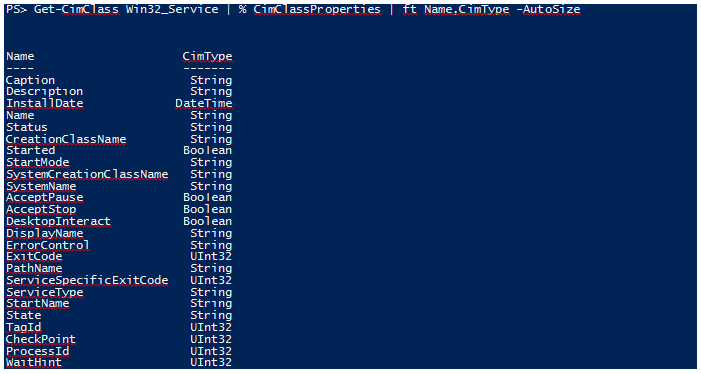This screenshot has height=374, width=701.
Task: Select the CimType column header
Action: tap(207, 56)
